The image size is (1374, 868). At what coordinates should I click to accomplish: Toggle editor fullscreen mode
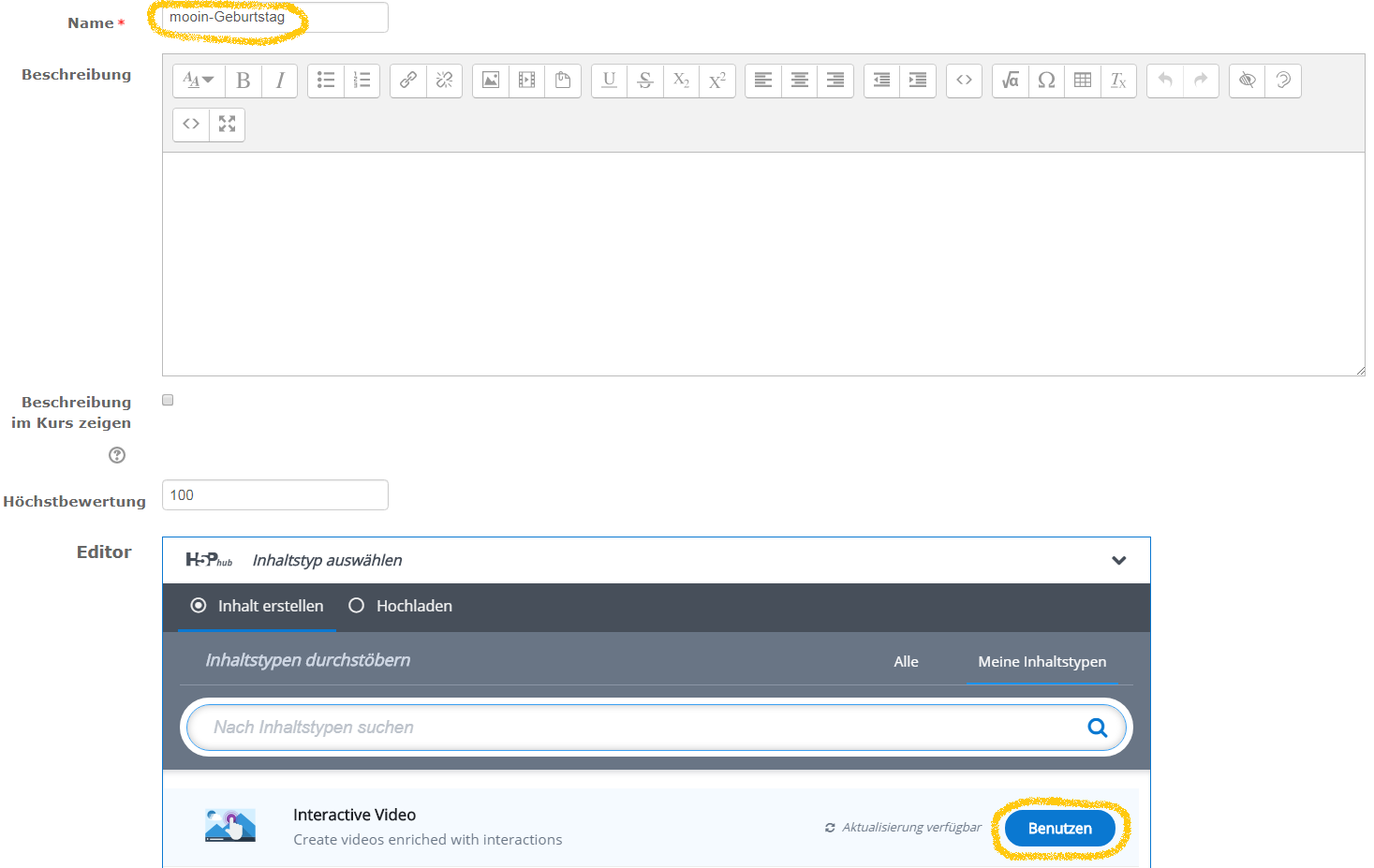click(227, 124)
